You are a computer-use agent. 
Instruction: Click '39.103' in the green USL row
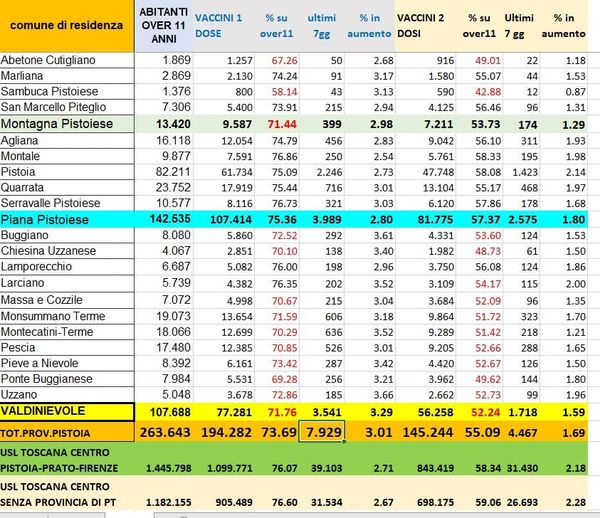click(326, 468)
